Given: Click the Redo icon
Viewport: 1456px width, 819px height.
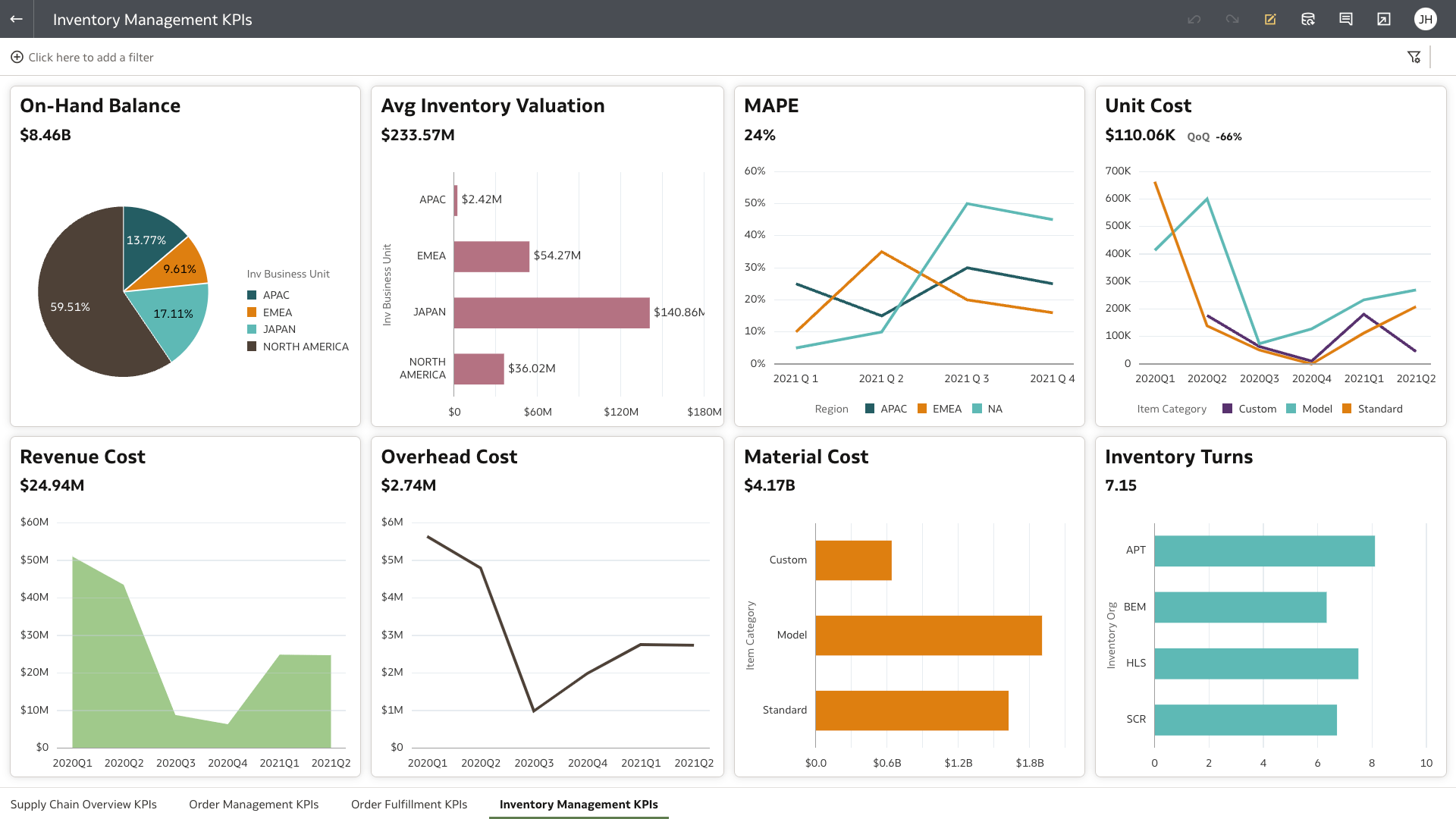Looking at the screenshot, I should point(1232,19).
